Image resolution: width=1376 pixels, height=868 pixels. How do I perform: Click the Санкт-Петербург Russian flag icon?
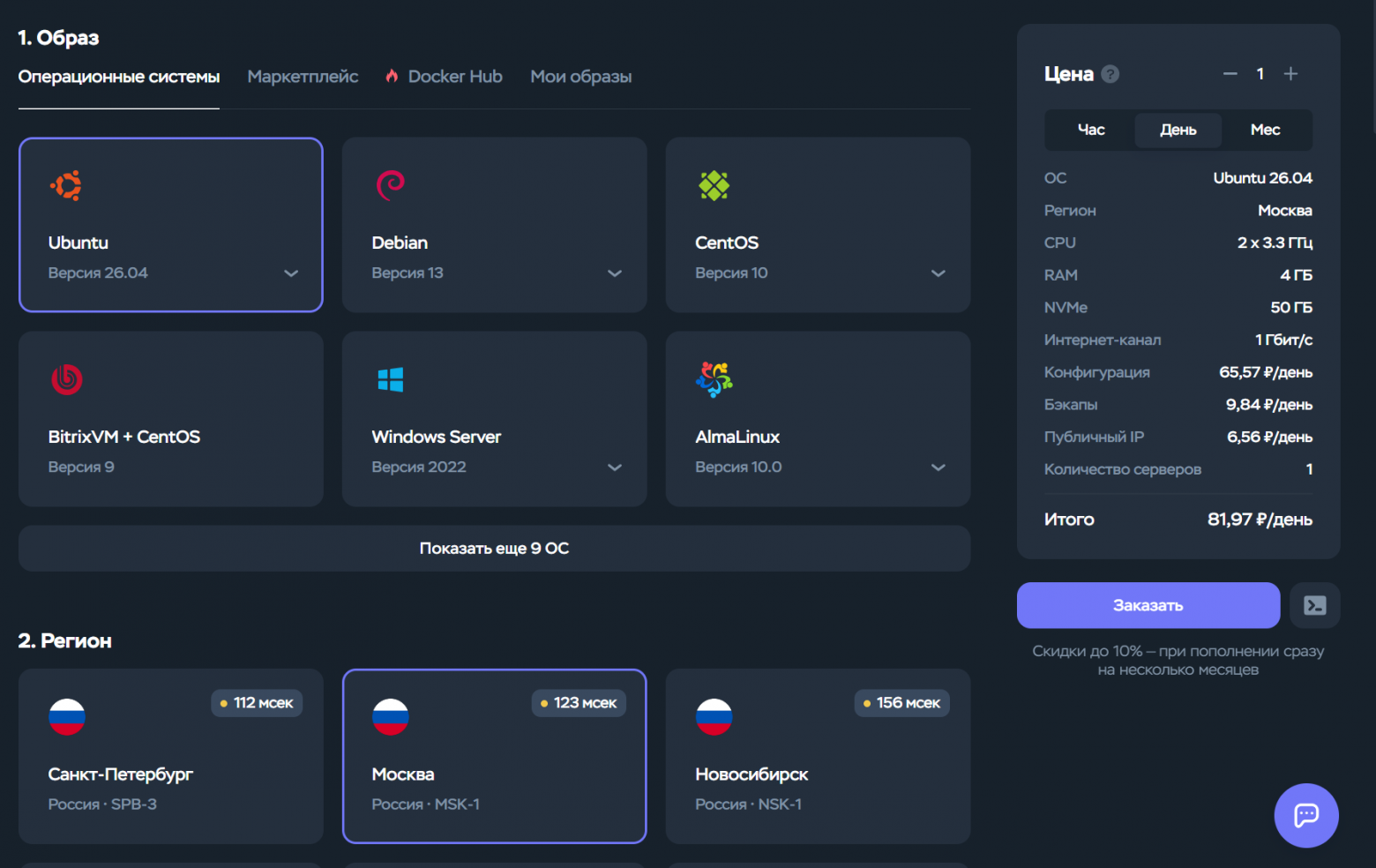pyautogui.click(x=67, y=716)
